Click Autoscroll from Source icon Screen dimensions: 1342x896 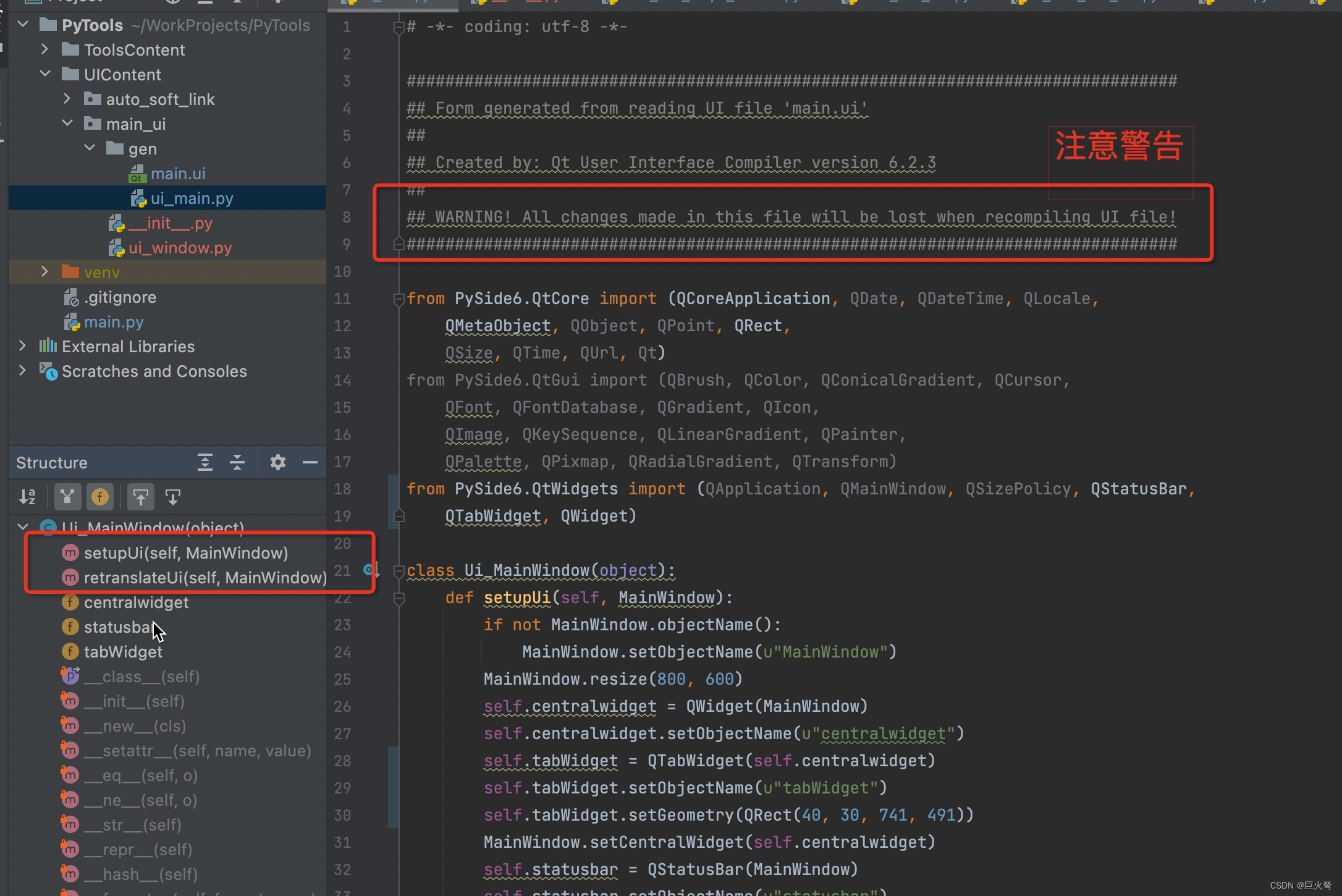point(173,497)
